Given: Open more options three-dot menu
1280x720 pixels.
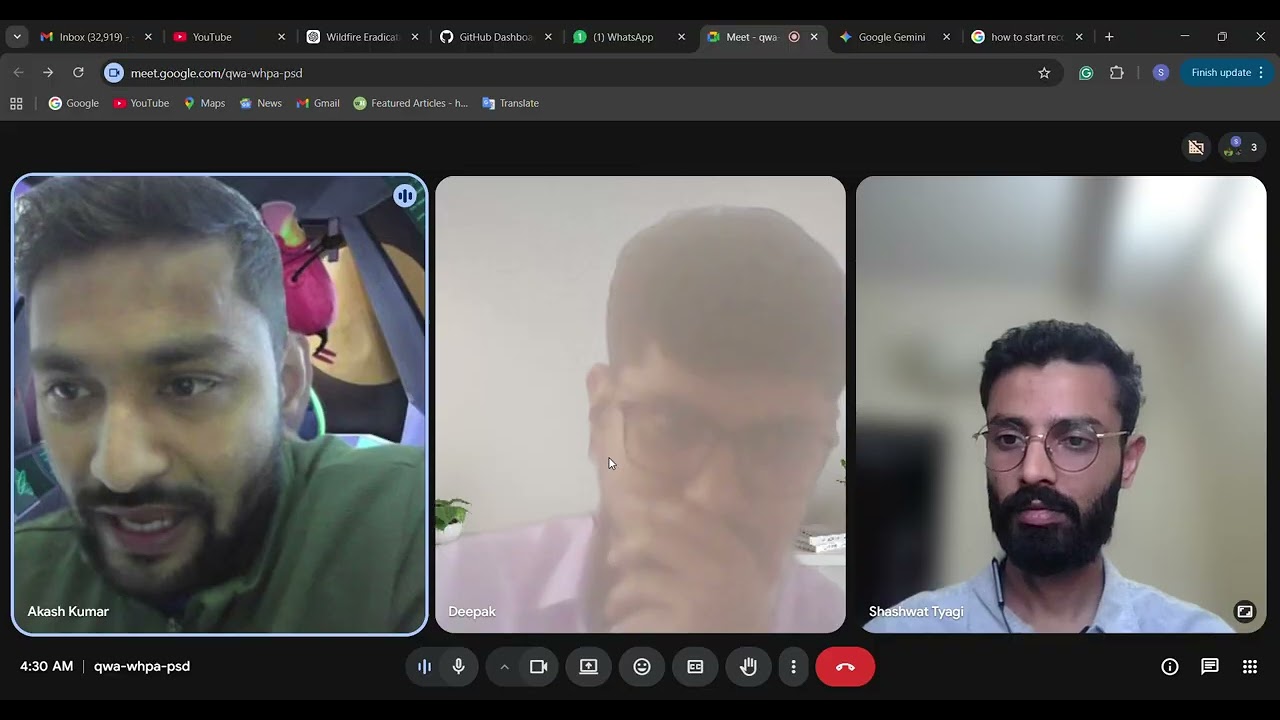Looking at the screenshot, I should click(x=794, y=667).
